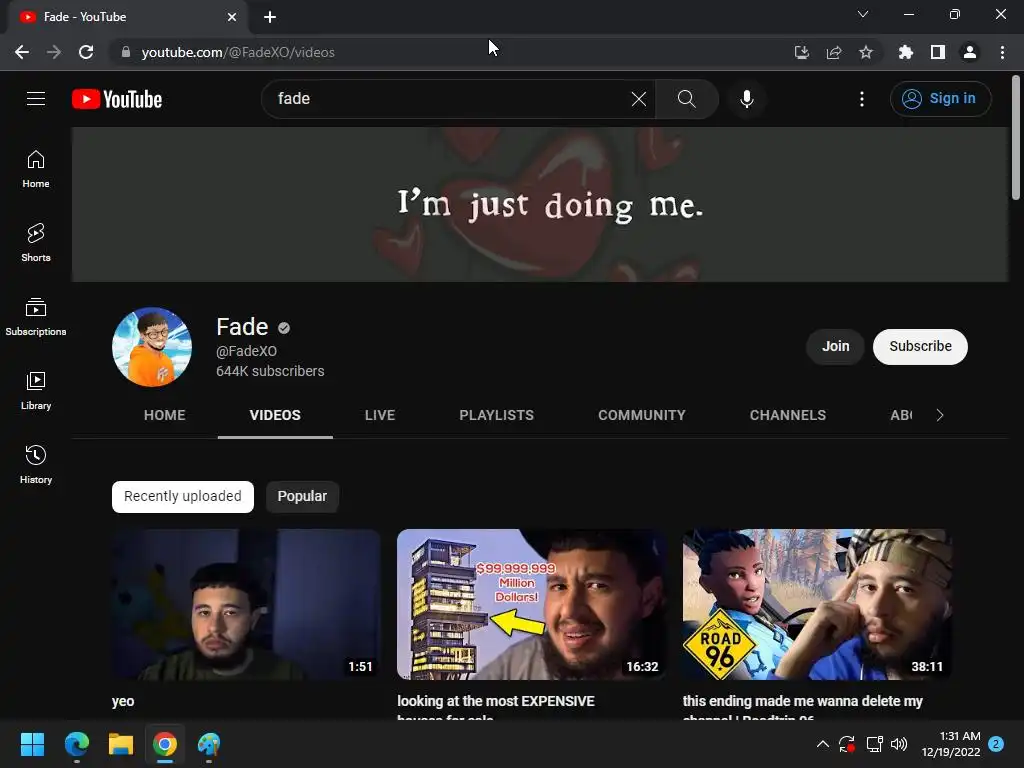1024x768 pixels.
Task: Open Subscriptions in the sidebar
Action: 36,317
